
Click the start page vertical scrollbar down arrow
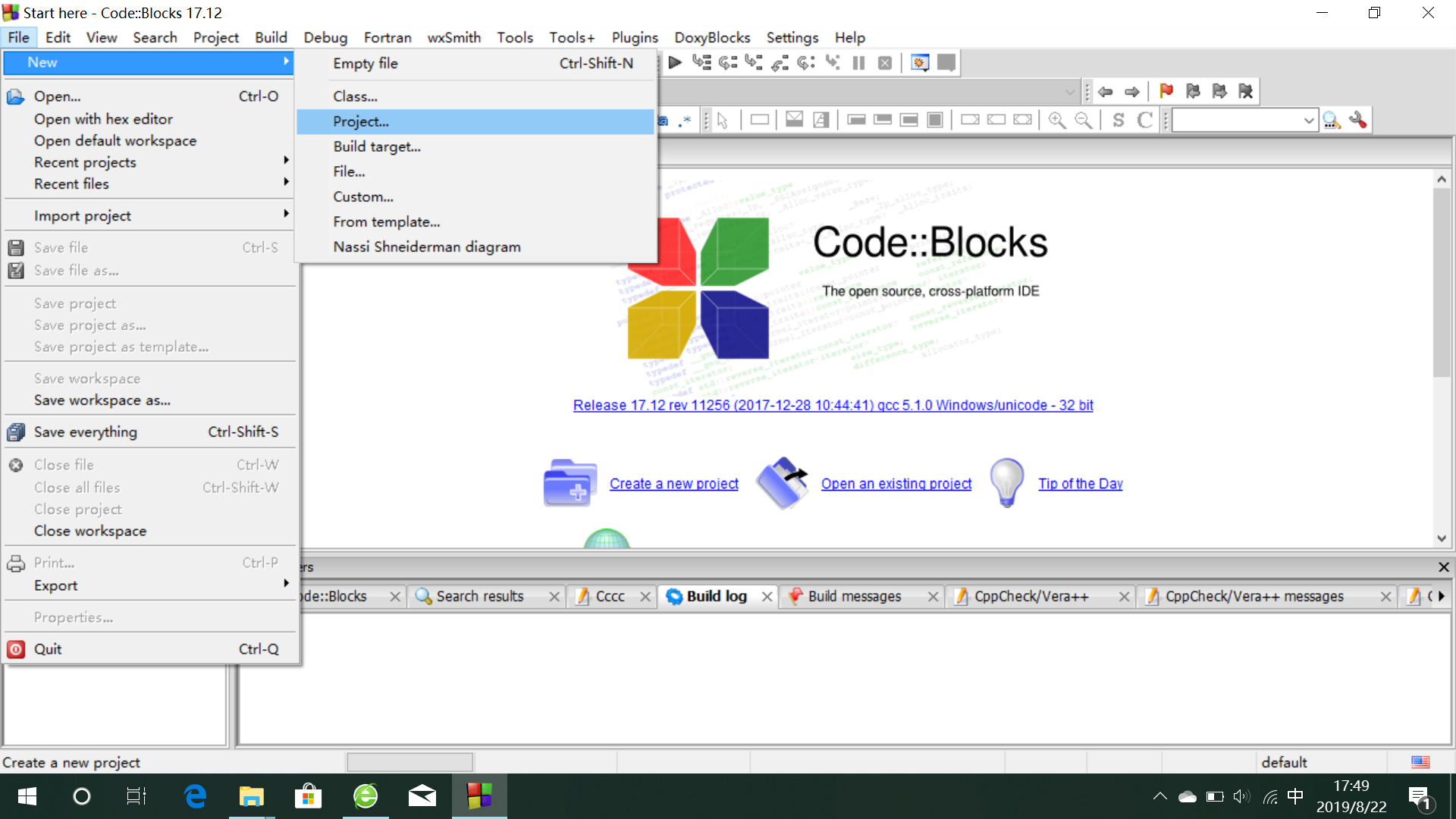point(1442,538)
